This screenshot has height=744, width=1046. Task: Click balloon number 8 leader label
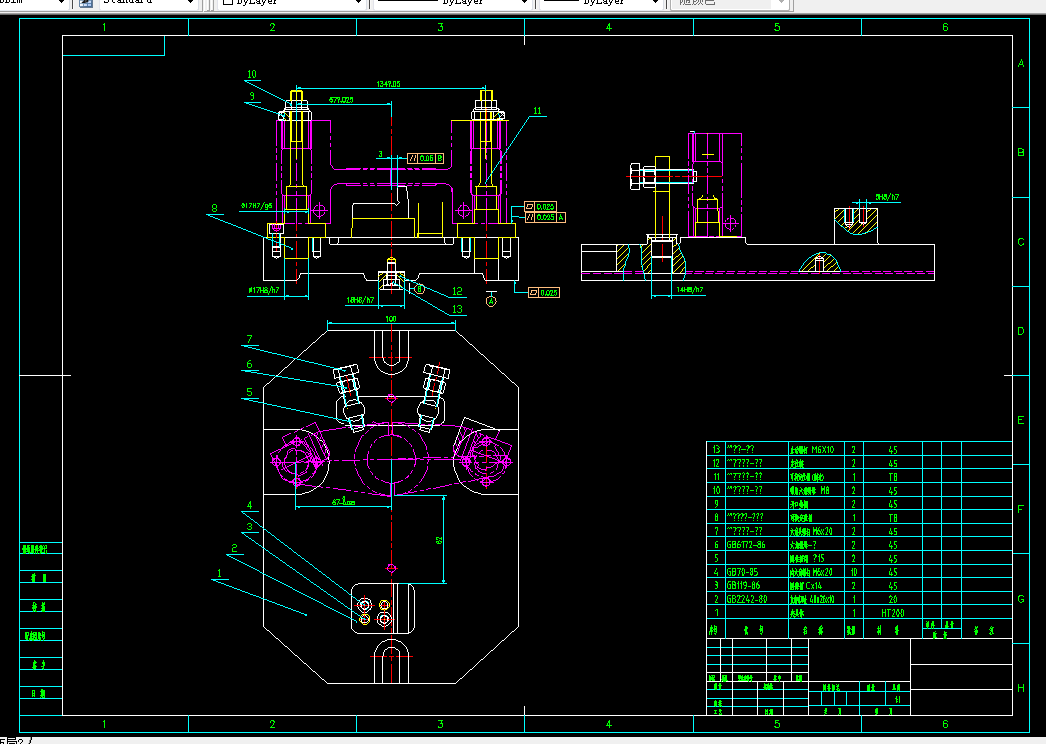[x=214, y=208]
